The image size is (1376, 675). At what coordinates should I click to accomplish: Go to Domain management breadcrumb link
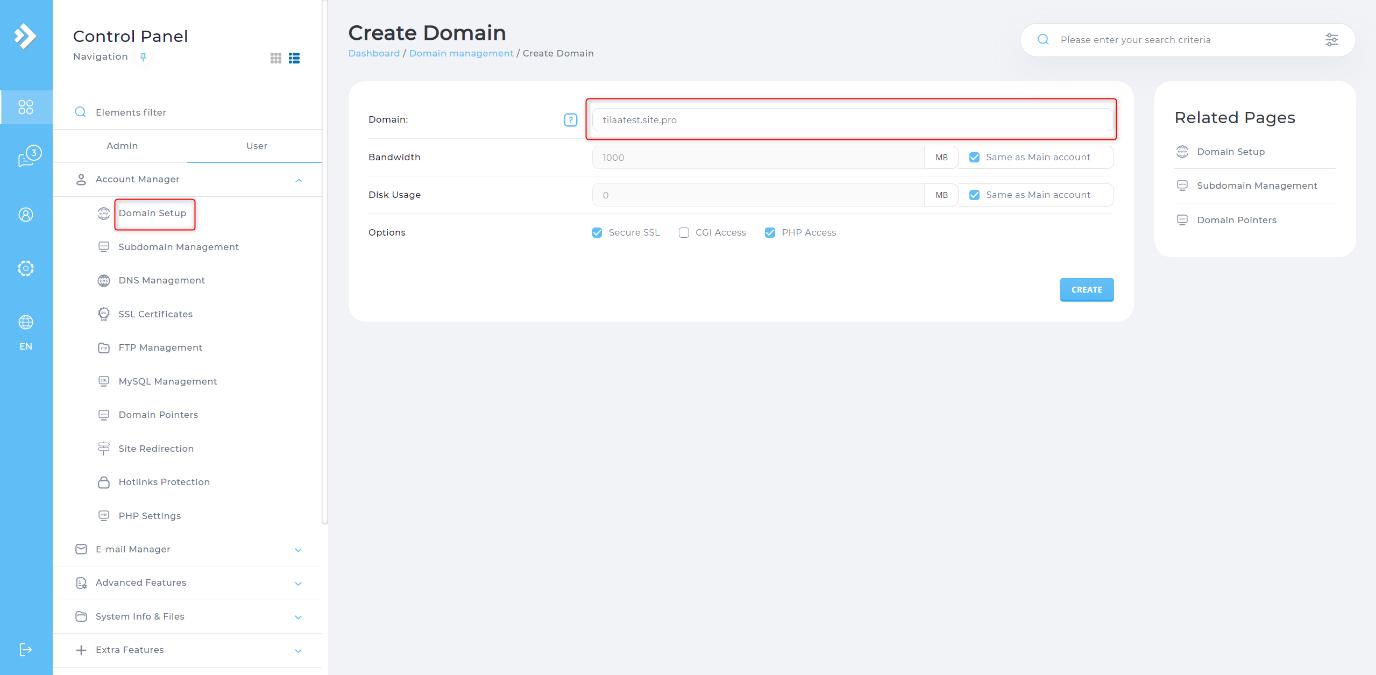click(x=461, y=53)
